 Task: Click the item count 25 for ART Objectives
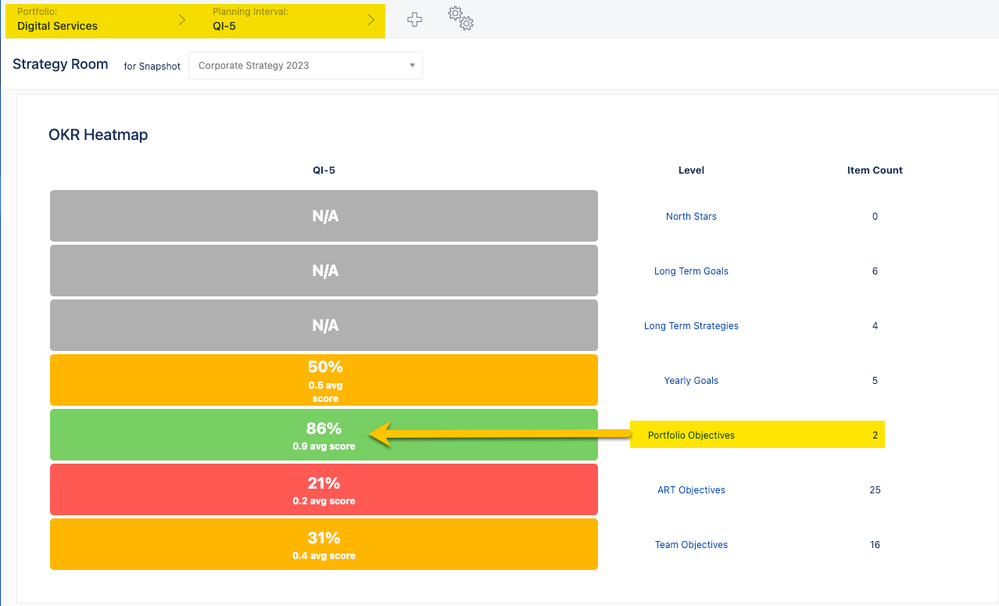(x=875, y=490)
